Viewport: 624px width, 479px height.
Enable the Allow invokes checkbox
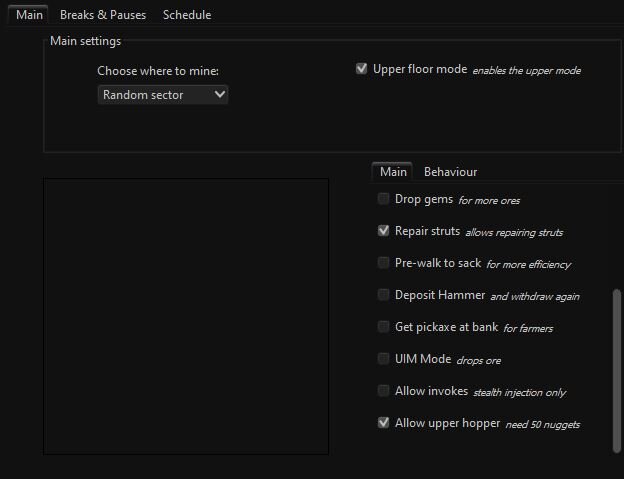coord(384,391)
